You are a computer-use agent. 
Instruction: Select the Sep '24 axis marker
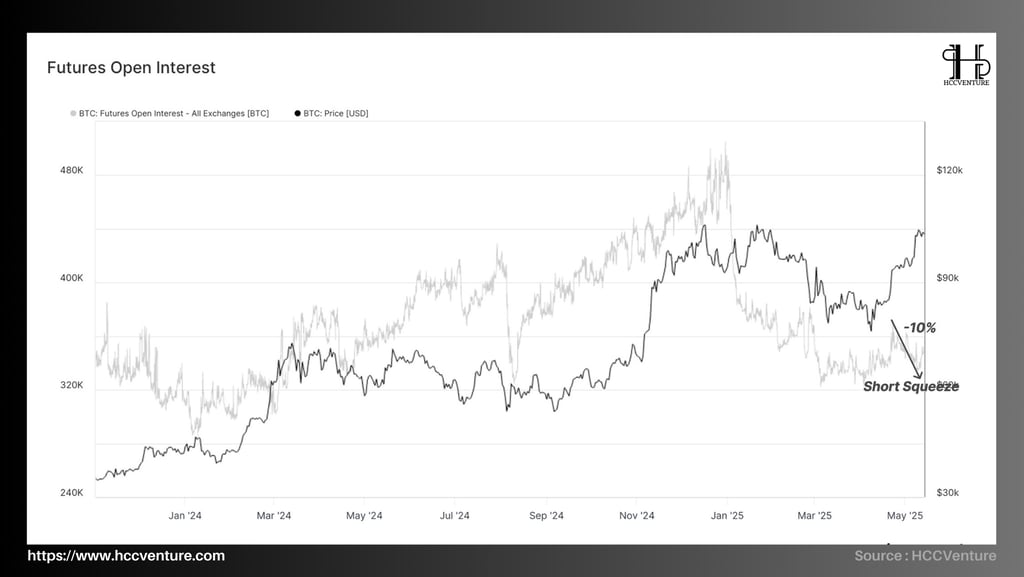coord(546,516)
